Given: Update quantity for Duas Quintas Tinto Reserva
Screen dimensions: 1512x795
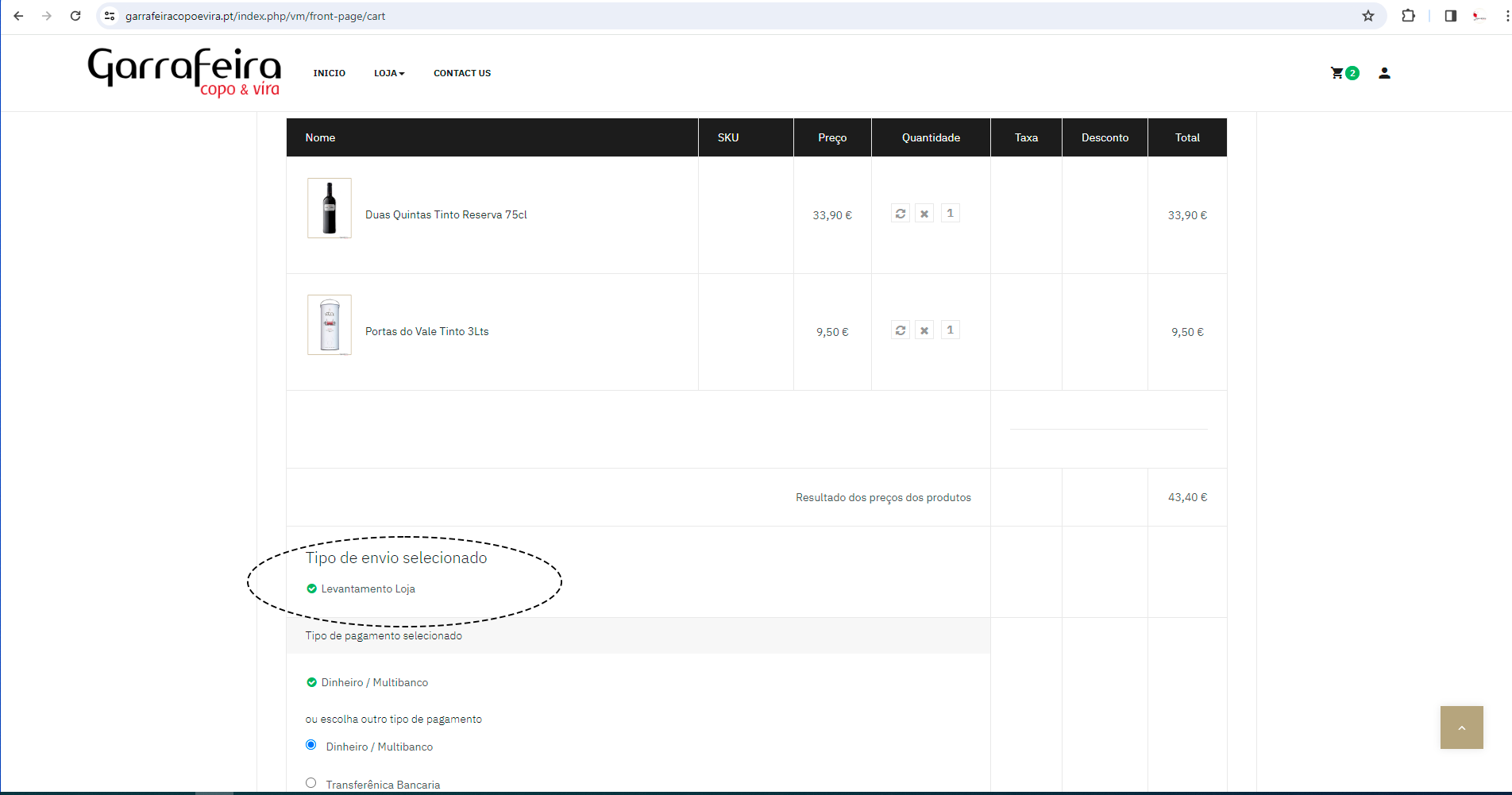Looking at the screenshot, I should pyautogui.click(x=901, y=214).
